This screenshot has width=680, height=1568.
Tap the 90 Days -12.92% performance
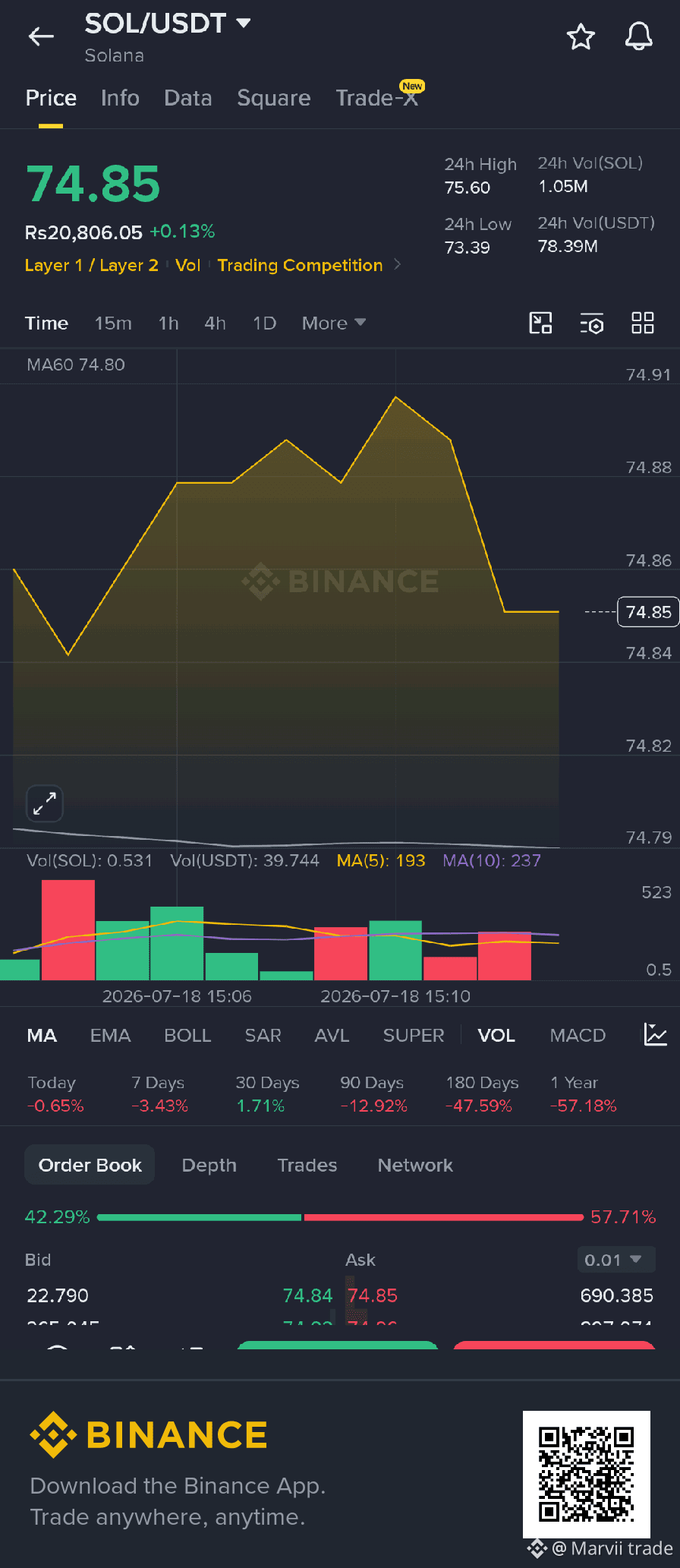(x=373, y=1094)
